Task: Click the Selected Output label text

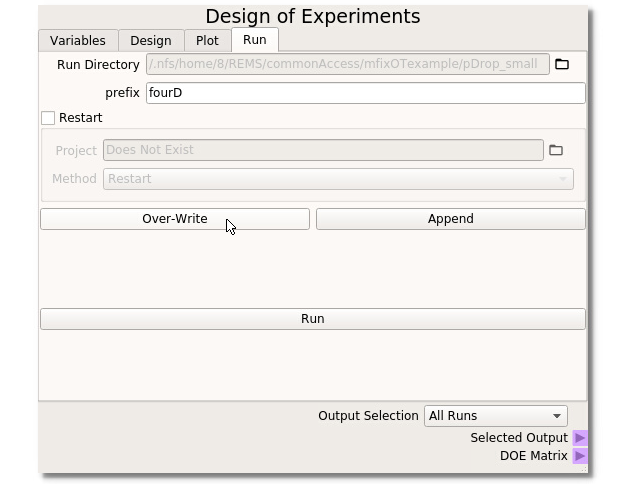Action: pyautogui.click(x=518, y=438)
